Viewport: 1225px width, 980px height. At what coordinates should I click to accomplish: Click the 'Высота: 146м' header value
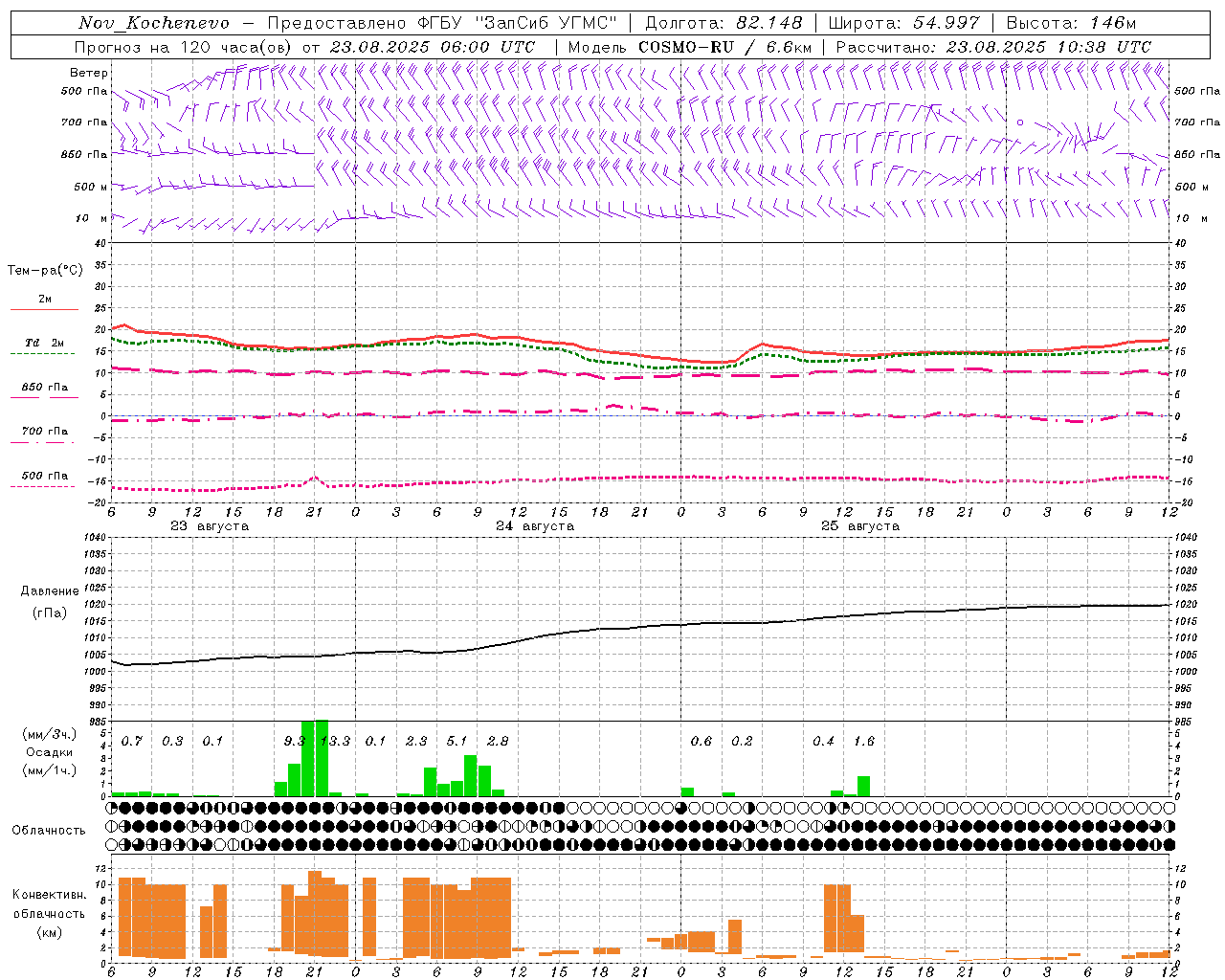(1071, 23)
